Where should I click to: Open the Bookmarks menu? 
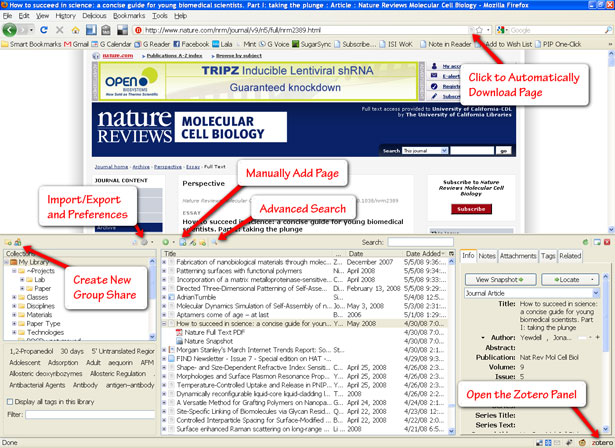pyautogui.click(x=129, y=16)
